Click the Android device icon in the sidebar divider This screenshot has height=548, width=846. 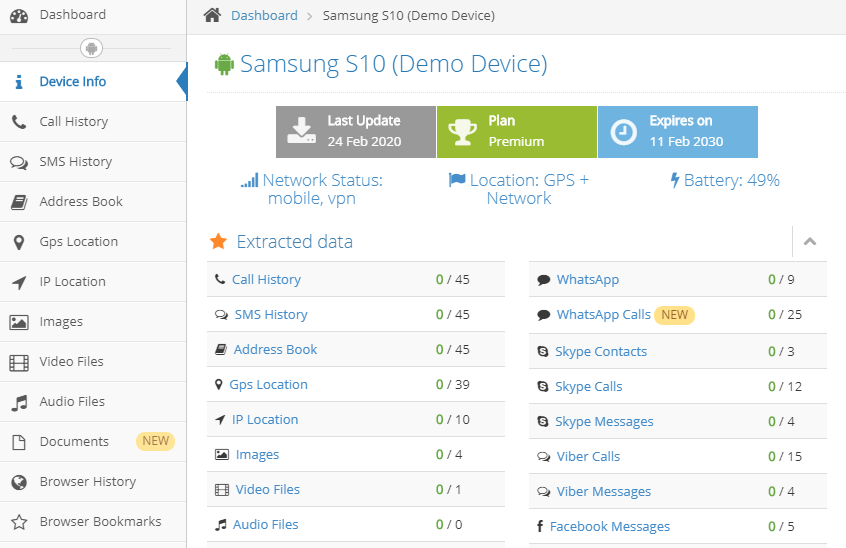pos(92,49)
